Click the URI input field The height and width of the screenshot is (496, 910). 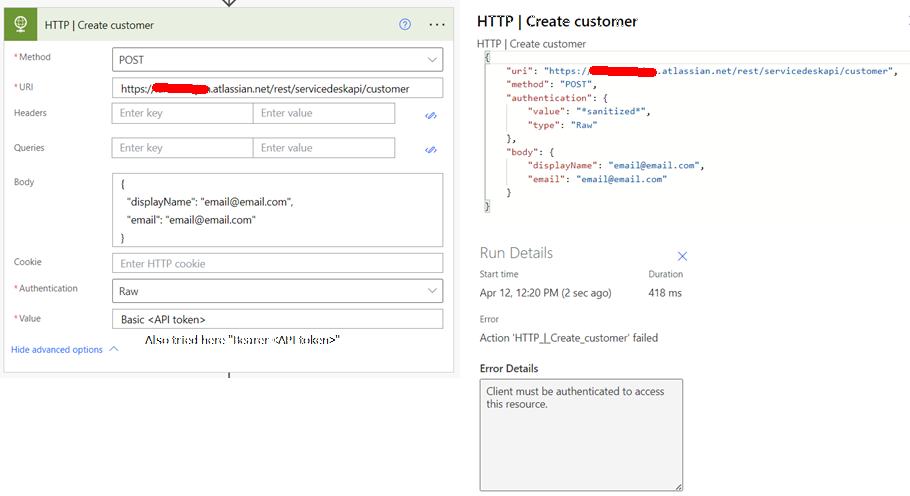tap(277, 88)
